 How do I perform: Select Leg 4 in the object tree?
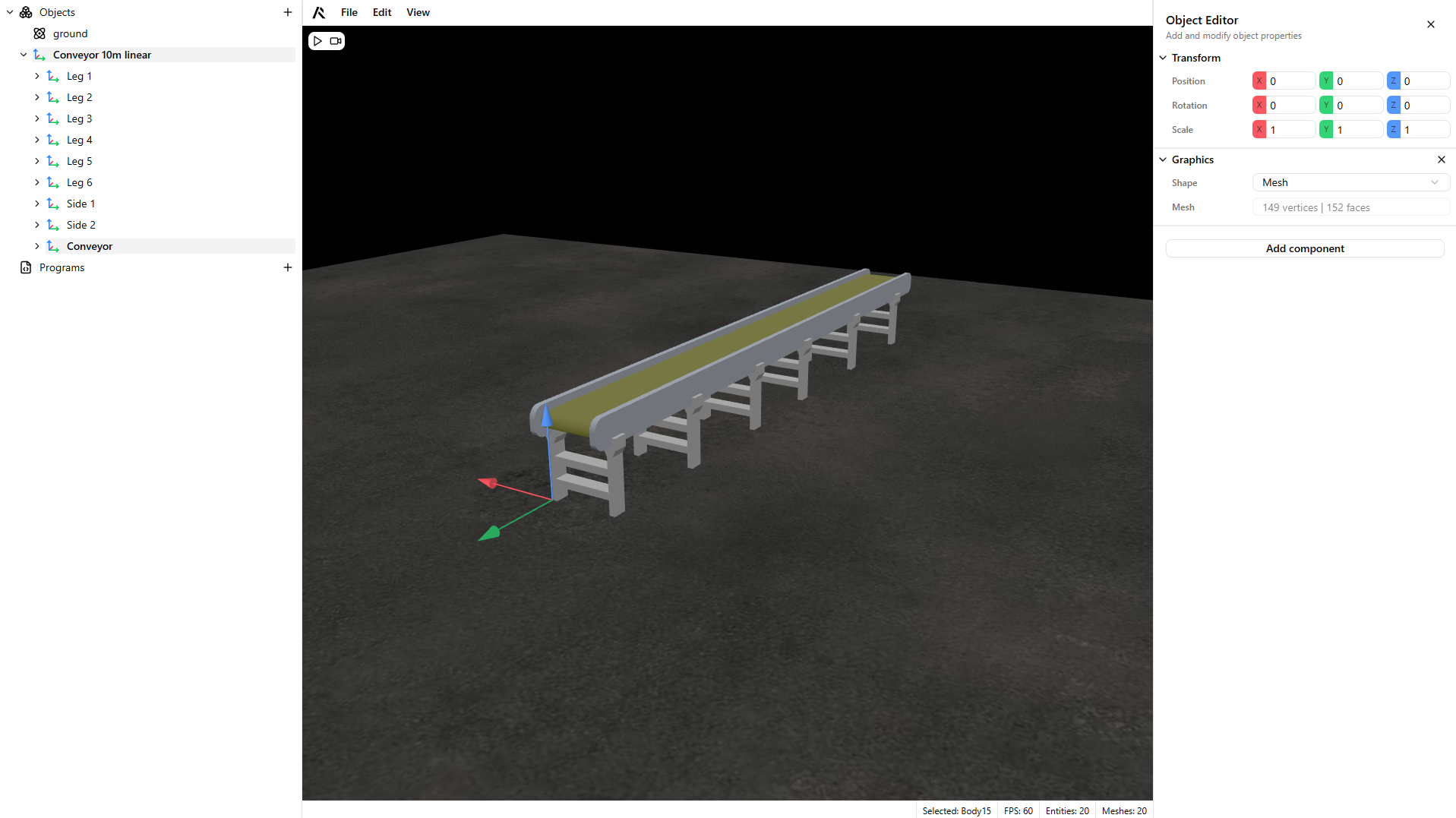pyautogui.click(x=79, y=140)
